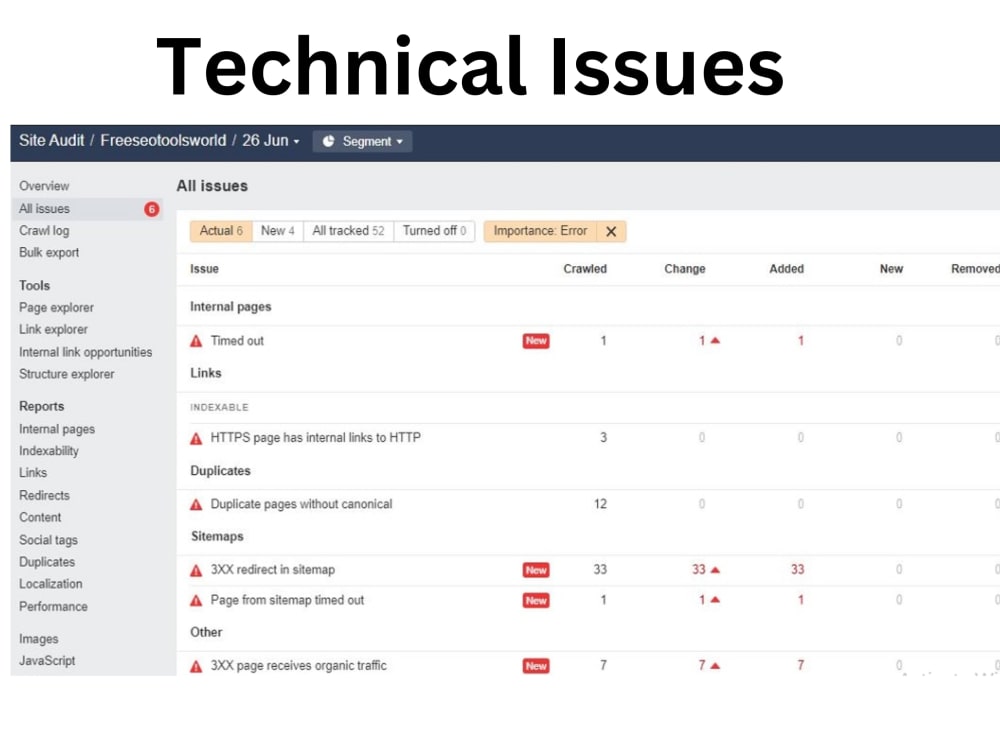Click warning icon beside 3XX redirect in sitemap

click(x=196, y=571)
